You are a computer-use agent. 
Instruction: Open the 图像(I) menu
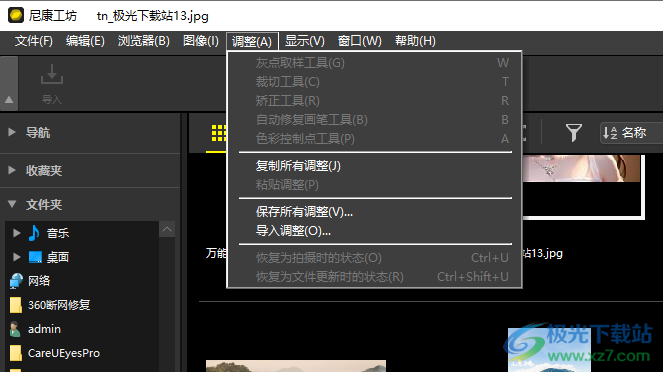201,41
